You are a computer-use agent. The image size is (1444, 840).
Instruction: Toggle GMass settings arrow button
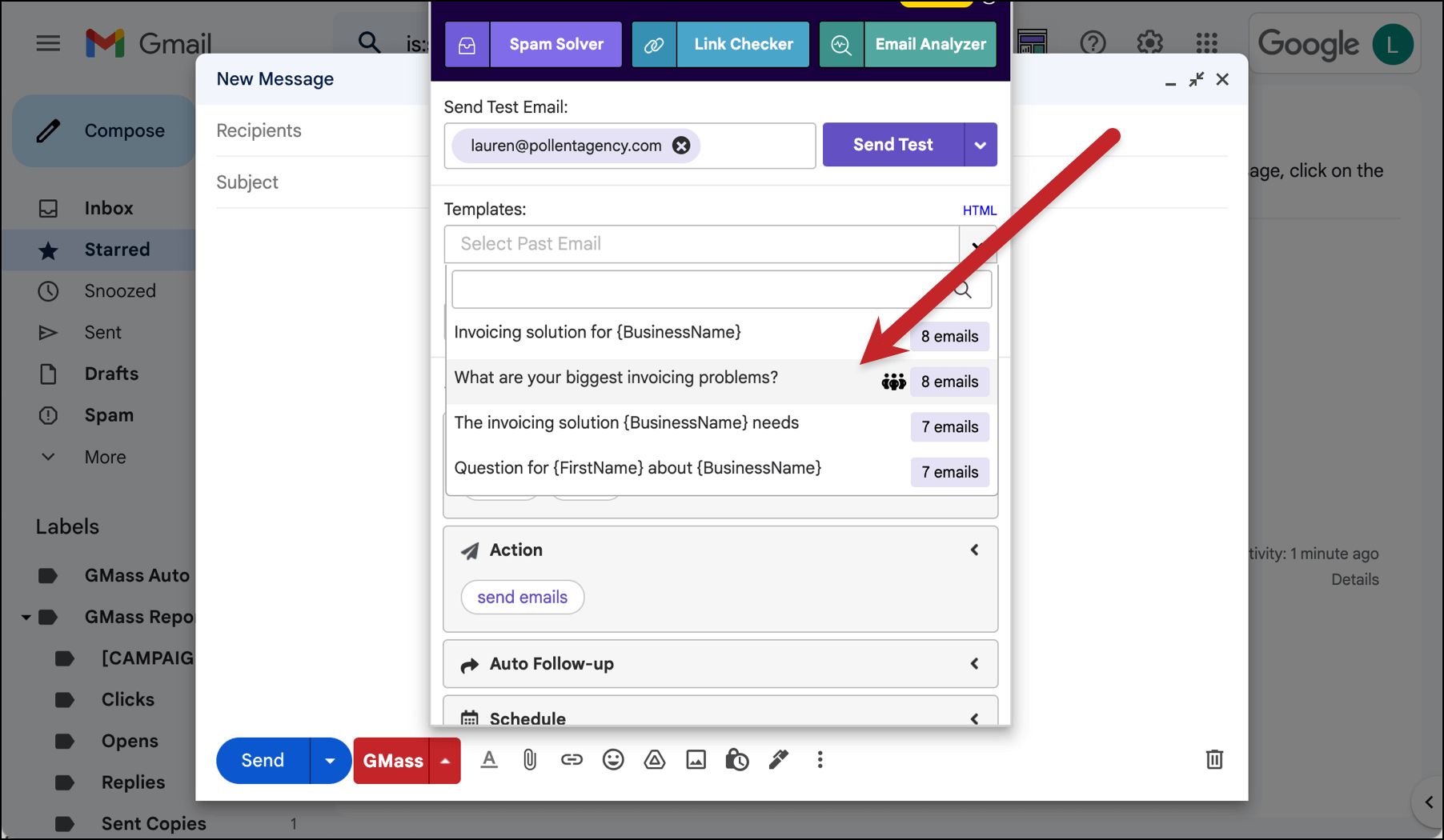click(x=445, y=760)
